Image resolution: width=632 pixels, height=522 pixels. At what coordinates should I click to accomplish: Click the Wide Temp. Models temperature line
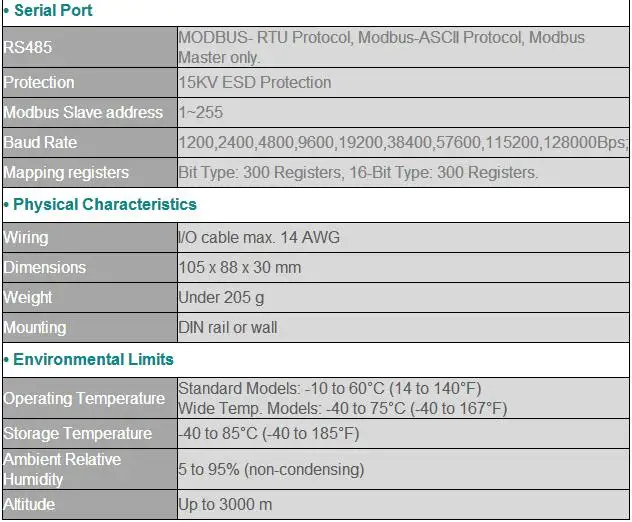tap(342, 408)
